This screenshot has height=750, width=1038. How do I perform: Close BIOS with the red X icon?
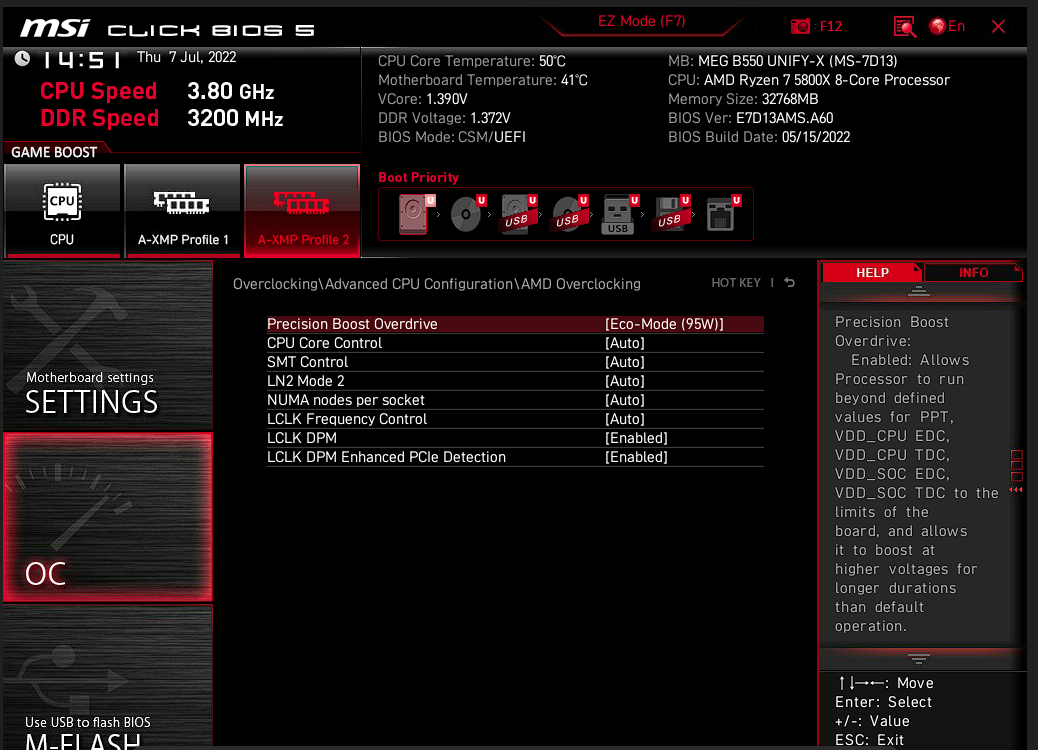tap(998, 26)
